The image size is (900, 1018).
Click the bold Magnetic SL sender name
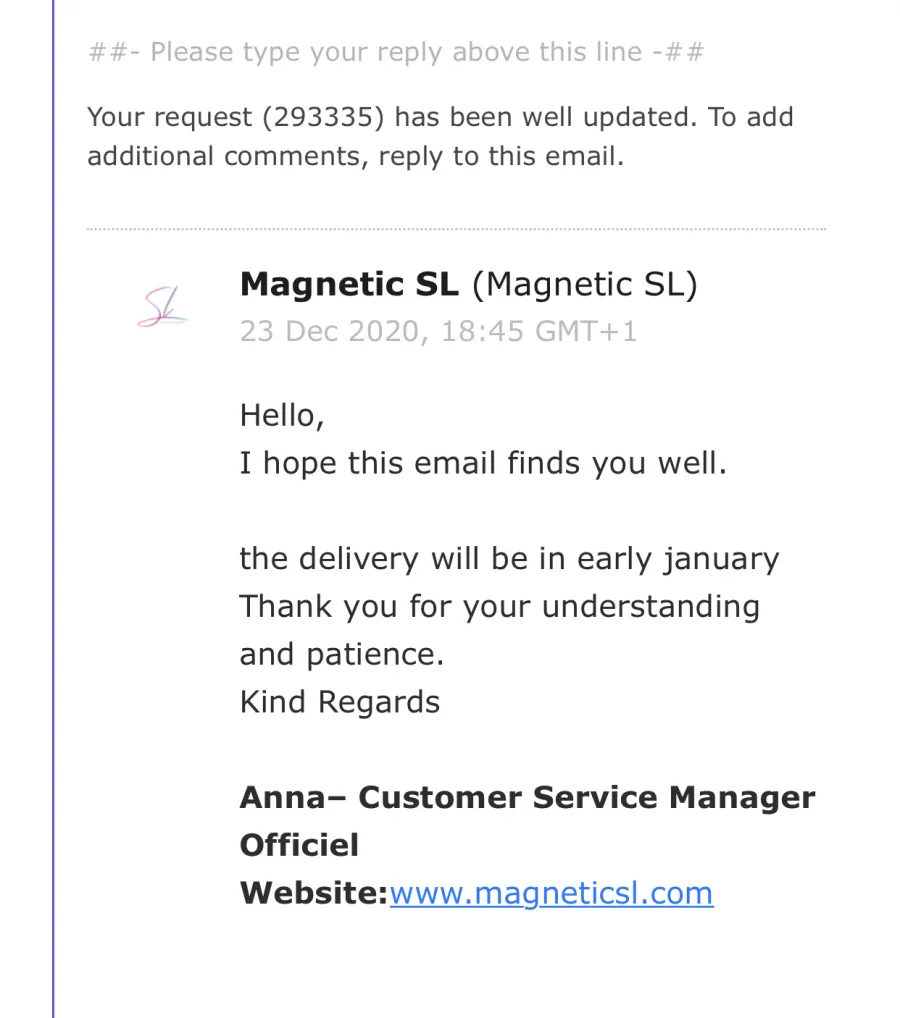click(349, 284)
